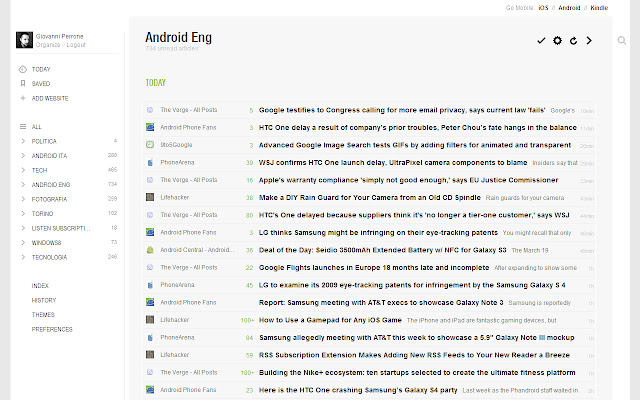Expand the Tech category chevron
Screen dimensions: 640x400
[x=22, y=170]
